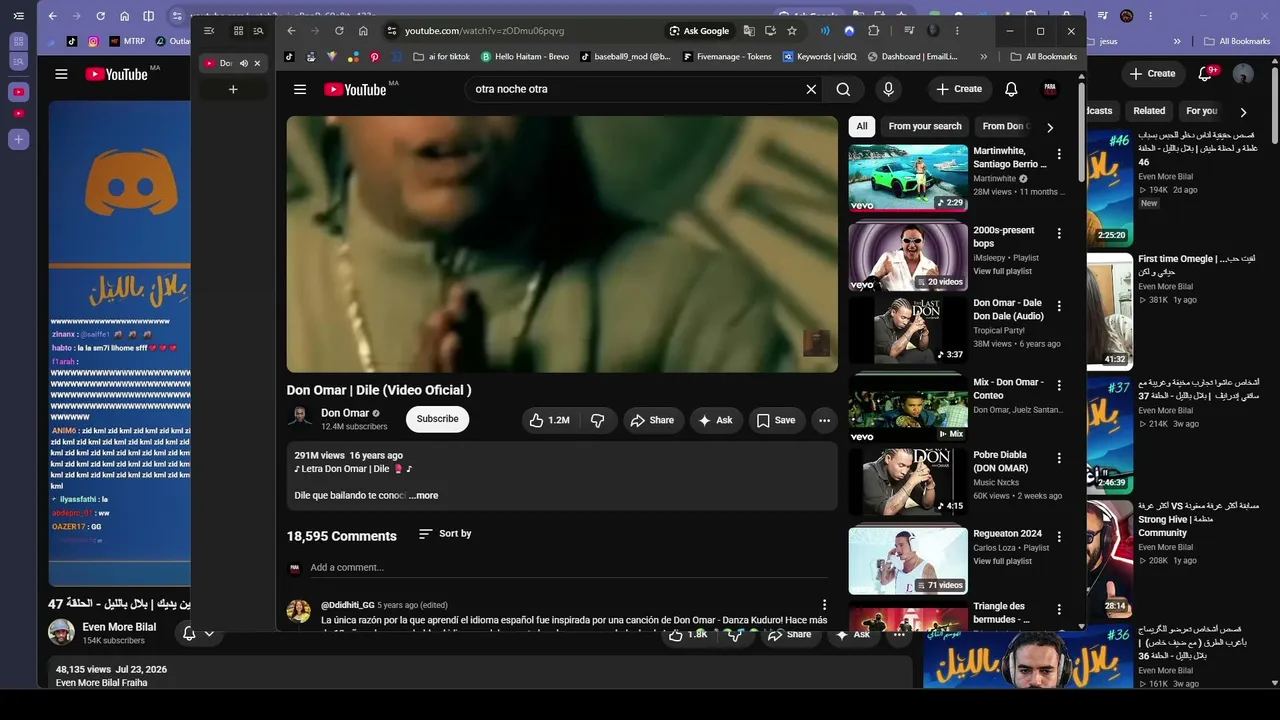Like the Don Omar Dile video
The image size is (1280, 720).
[x=549, y=420]
